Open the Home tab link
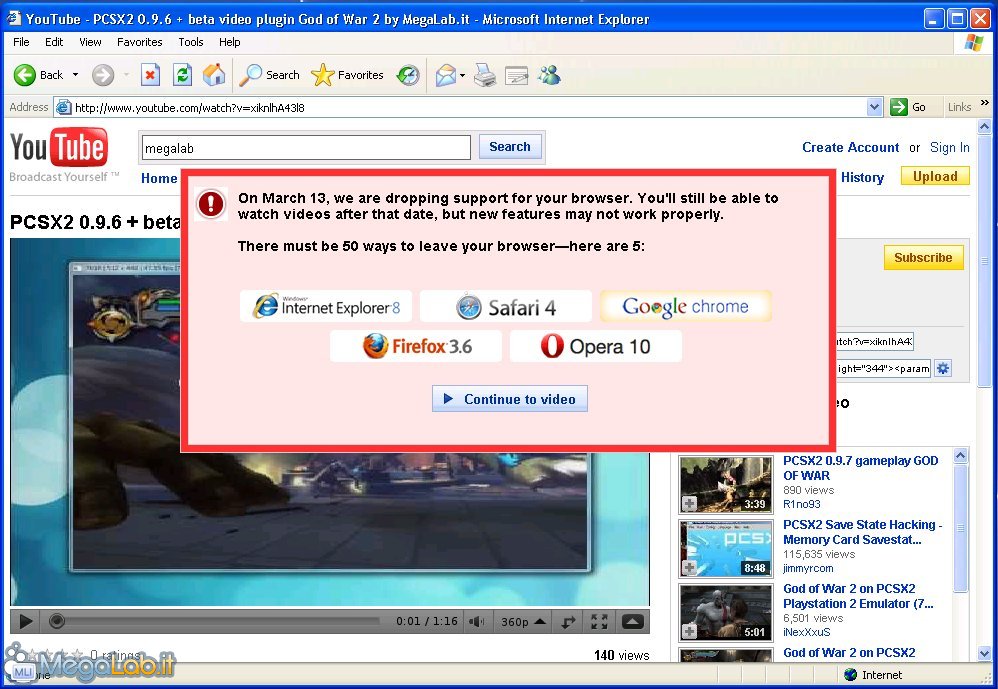 coord(158,178)
